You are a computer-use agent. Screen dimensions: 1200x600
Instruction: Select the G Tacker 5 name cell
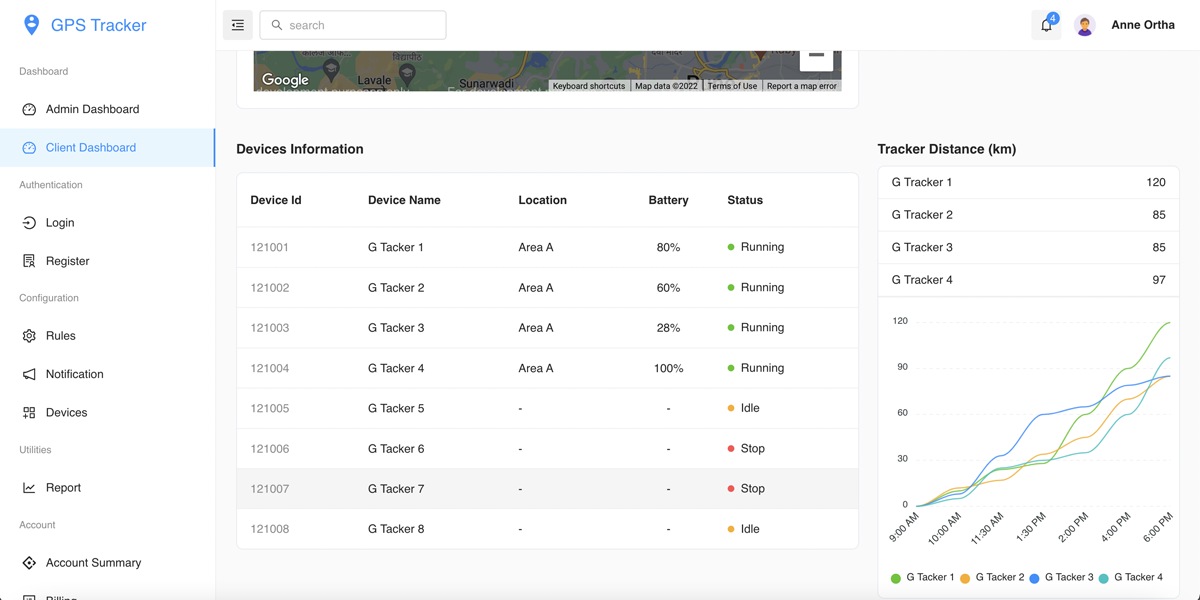(396, 408)
